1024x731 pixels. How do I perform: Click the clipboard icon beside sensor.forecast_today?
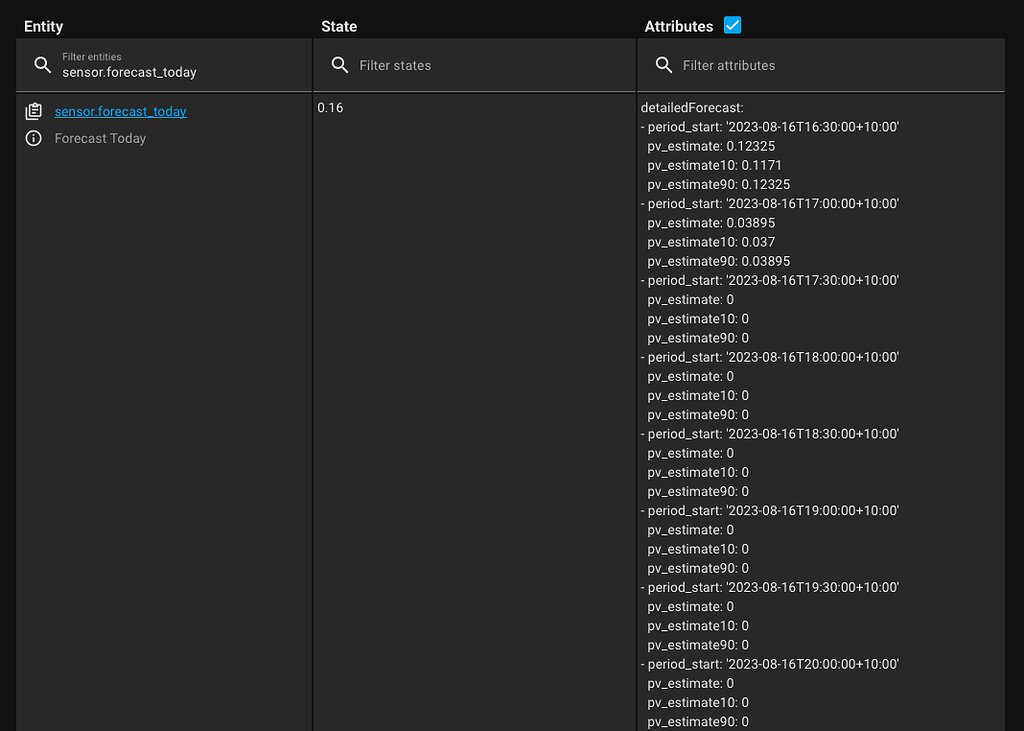point(33,111)
